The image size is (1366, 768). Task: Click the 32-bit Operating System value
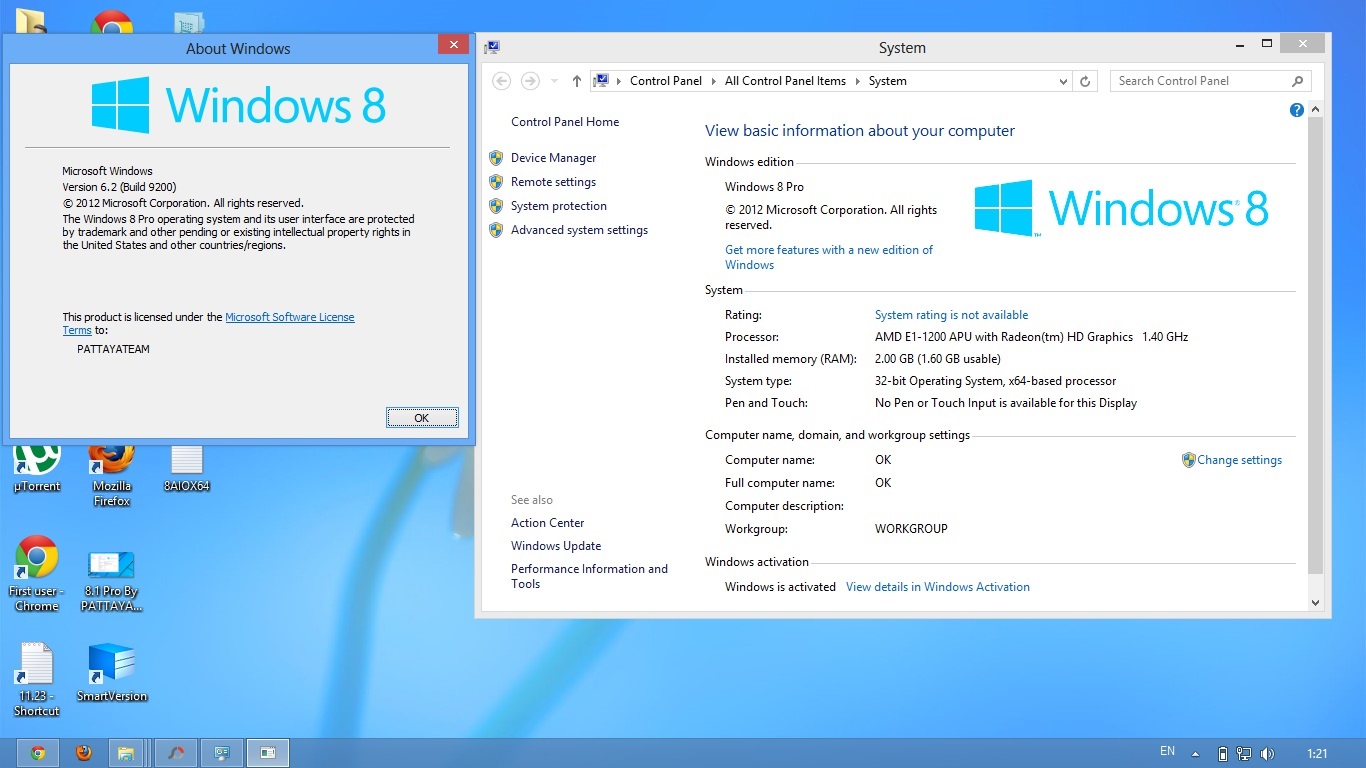[995, 381]
